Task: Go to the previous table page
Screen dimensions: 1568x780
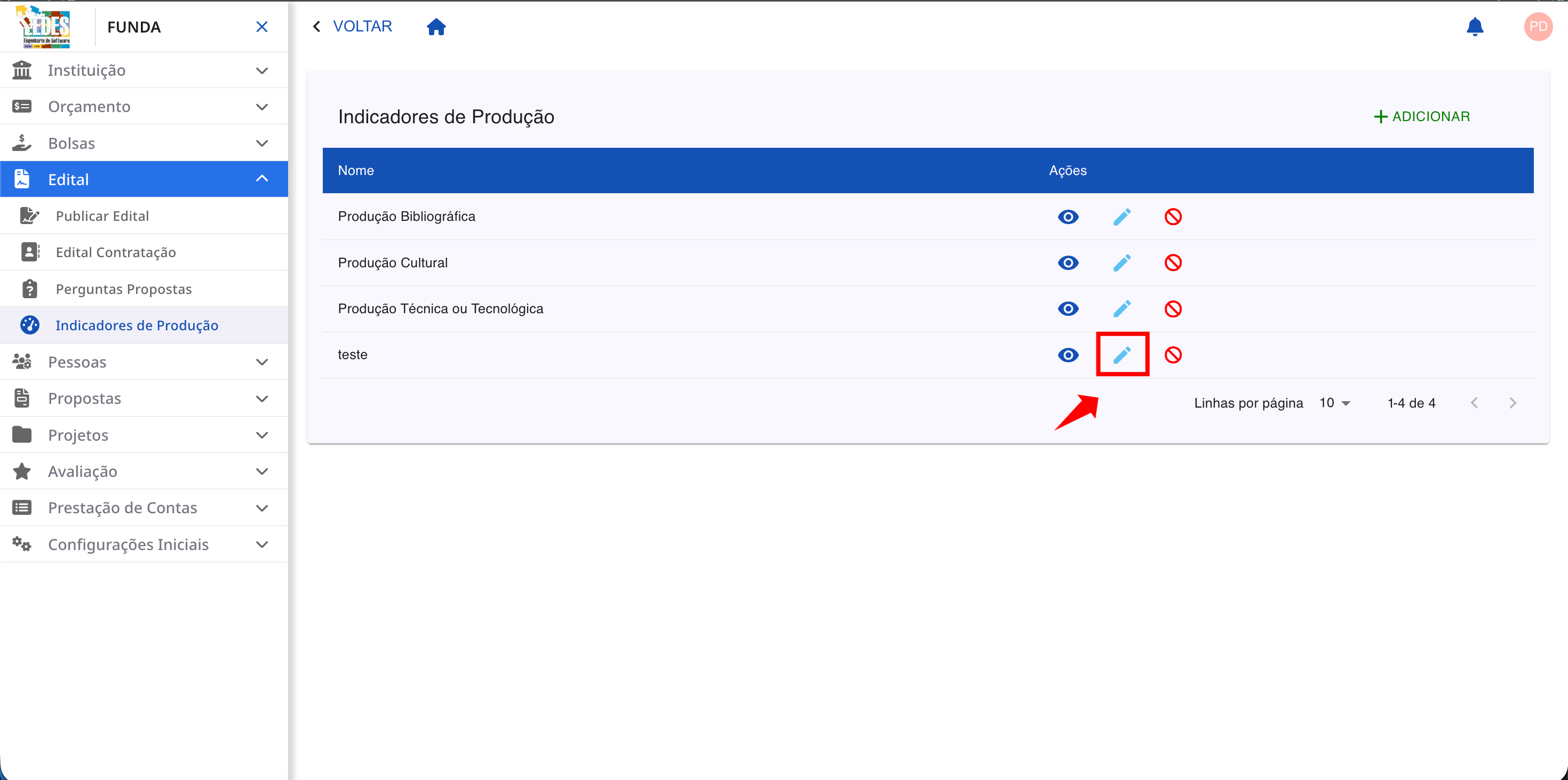Action: [x=1474, y=403]
